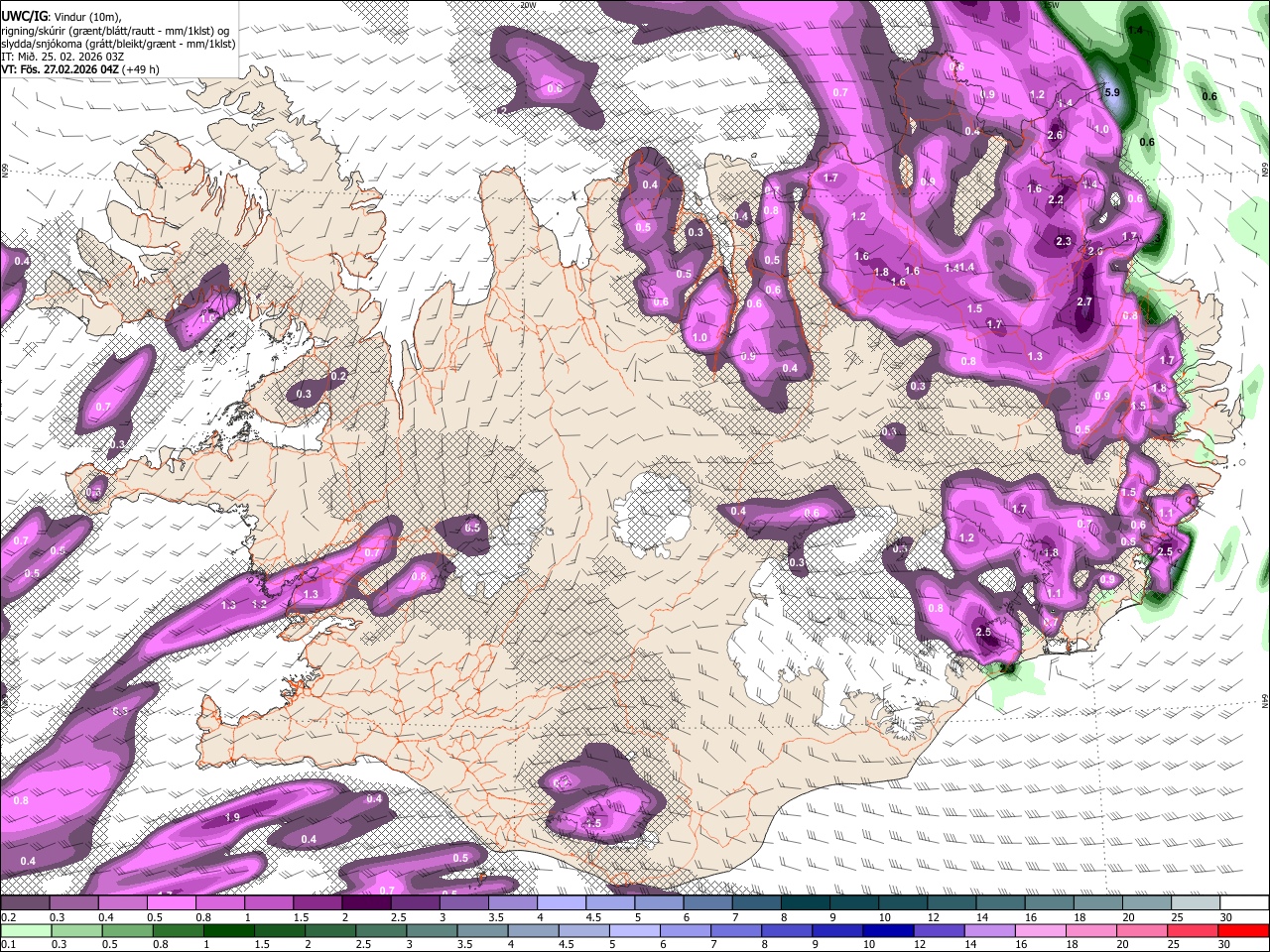This screenshot has width=1270, height=952.
Task: Click the '1.9' snowfall value offshore southwest
Action: click(x=232, y=817)
